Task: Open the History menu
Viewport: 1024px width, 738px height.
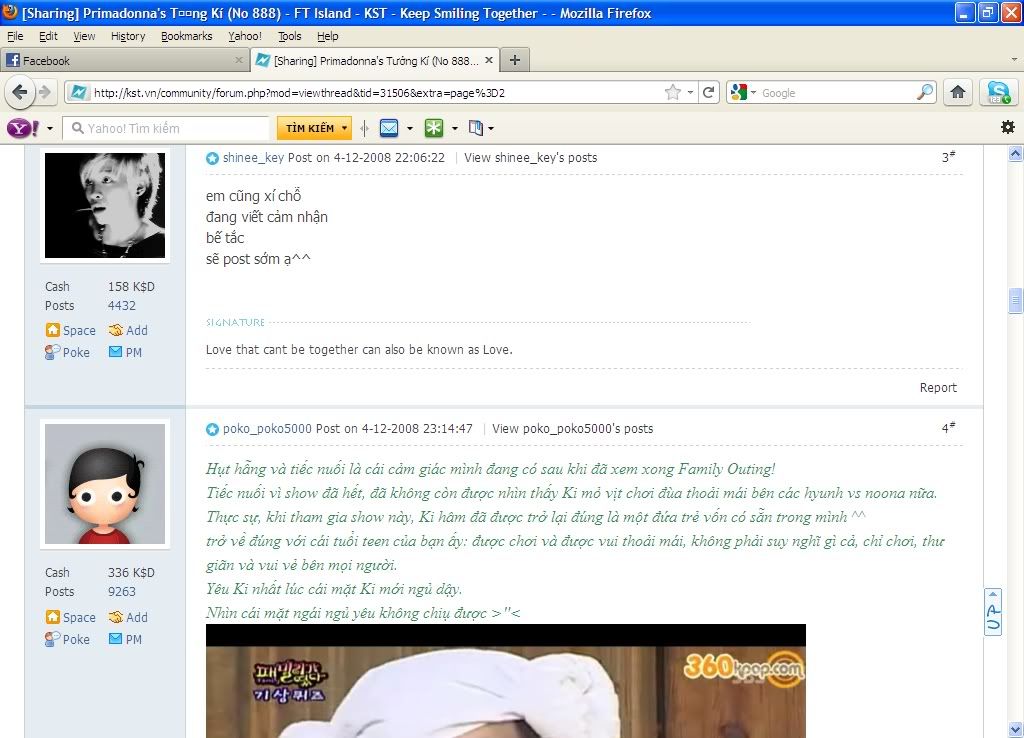Action: click(x=128, y=36)
